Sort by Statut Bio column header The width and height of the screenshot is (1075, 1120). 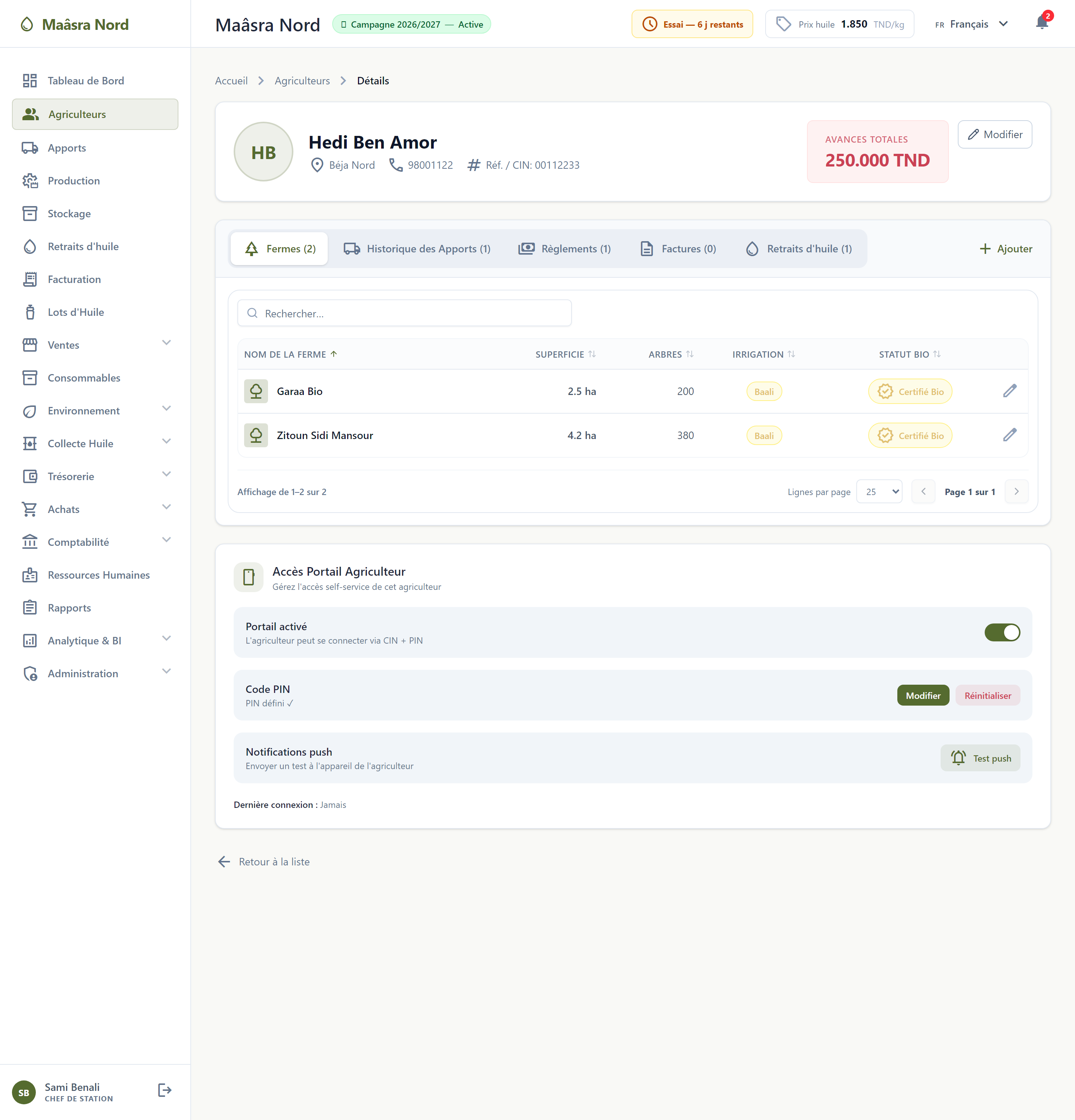(910, 354)
